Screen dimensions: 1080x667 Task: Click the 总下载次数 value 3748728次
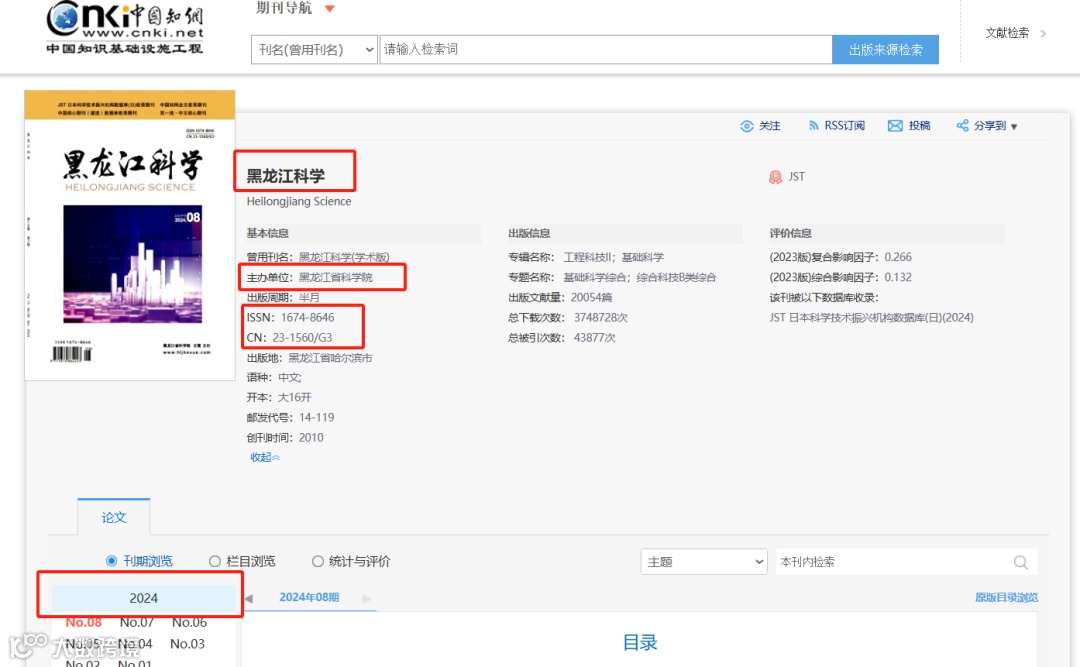(x=601, y=318)
